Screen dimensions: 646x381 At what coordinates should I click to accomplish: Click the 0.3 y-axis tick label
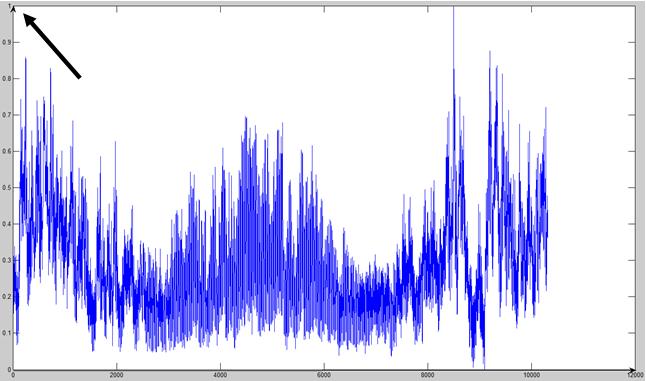coord(6,260)
